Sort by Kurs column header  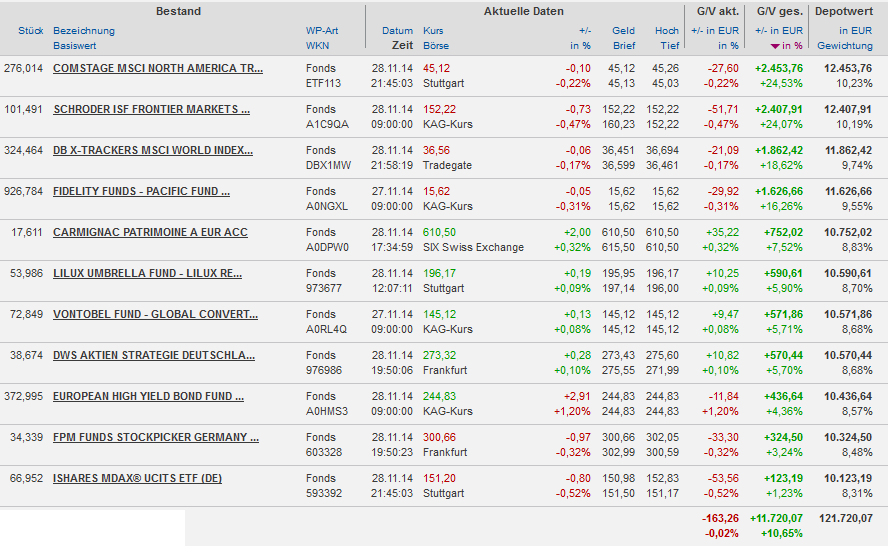point(433,31)
